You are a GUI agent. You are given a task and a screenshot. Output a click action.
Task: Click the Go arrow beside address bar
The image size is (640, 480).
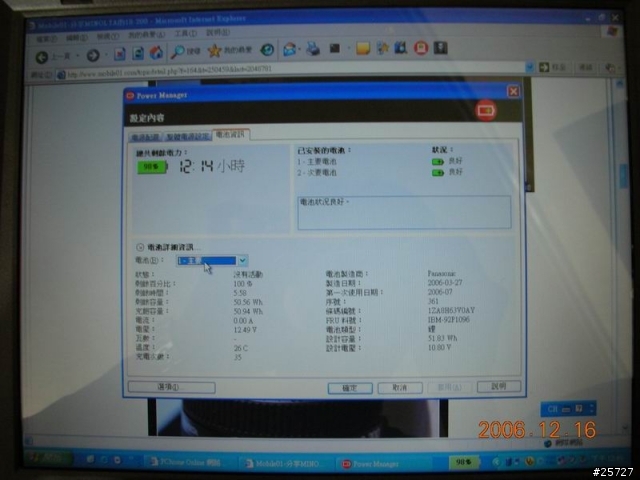544,67
